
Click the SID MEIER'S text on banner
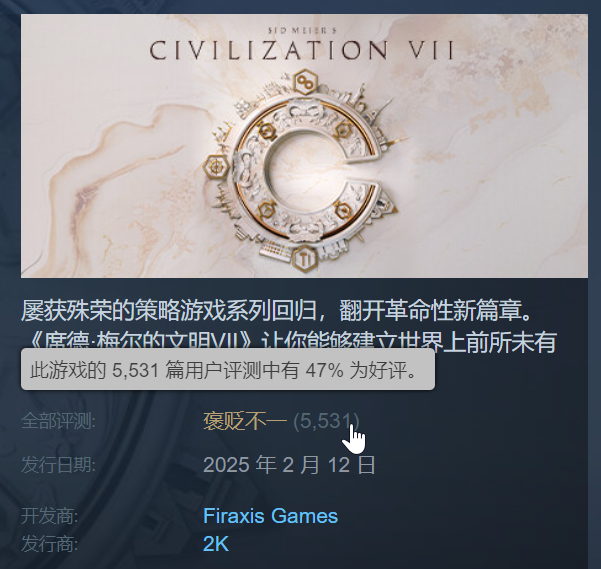pyautogui.click(x=302, y=30)
